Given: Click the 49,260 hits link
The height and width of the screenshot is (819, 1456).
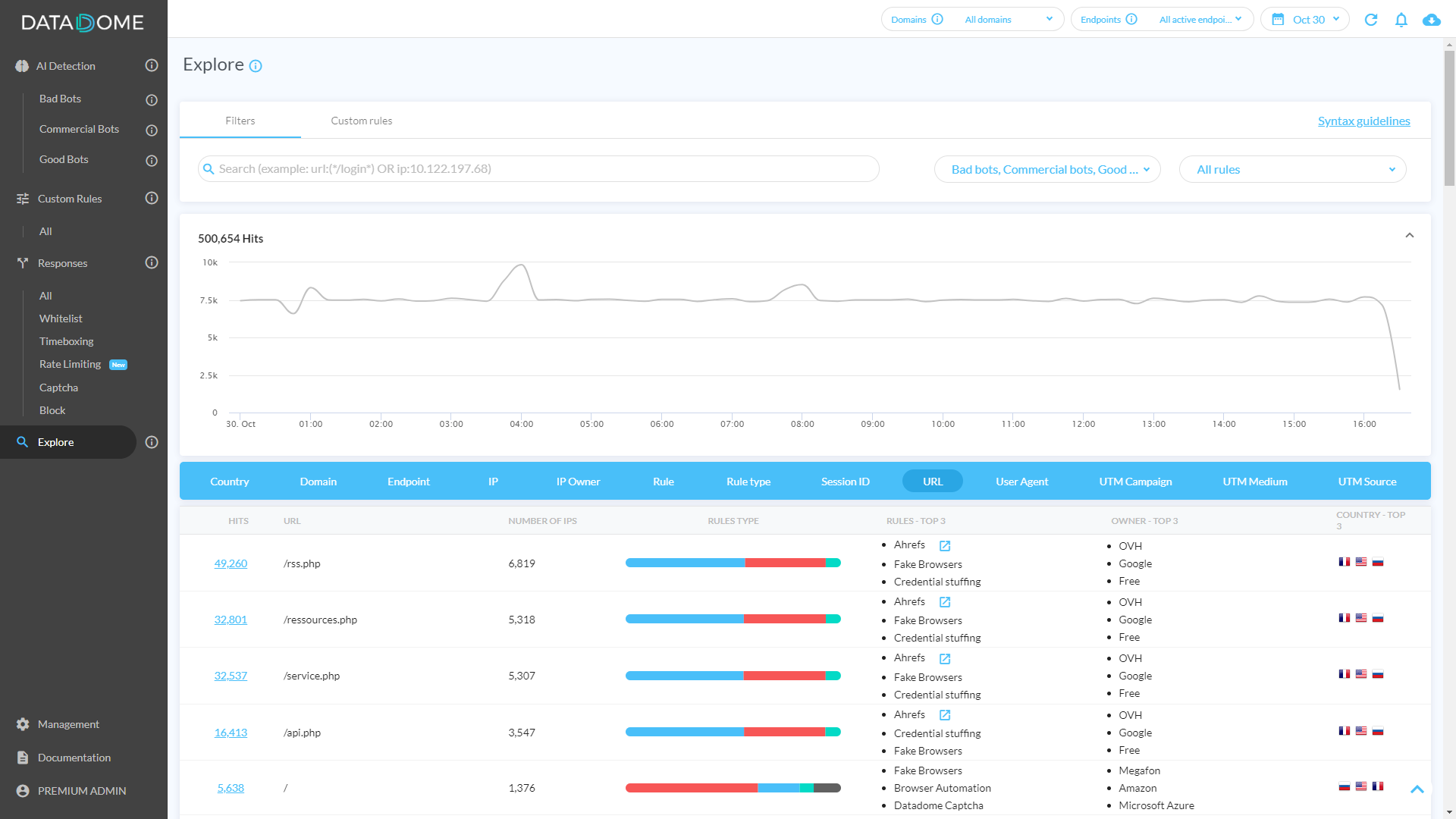Looking at the screenshot, I should [x=231, y=563].
